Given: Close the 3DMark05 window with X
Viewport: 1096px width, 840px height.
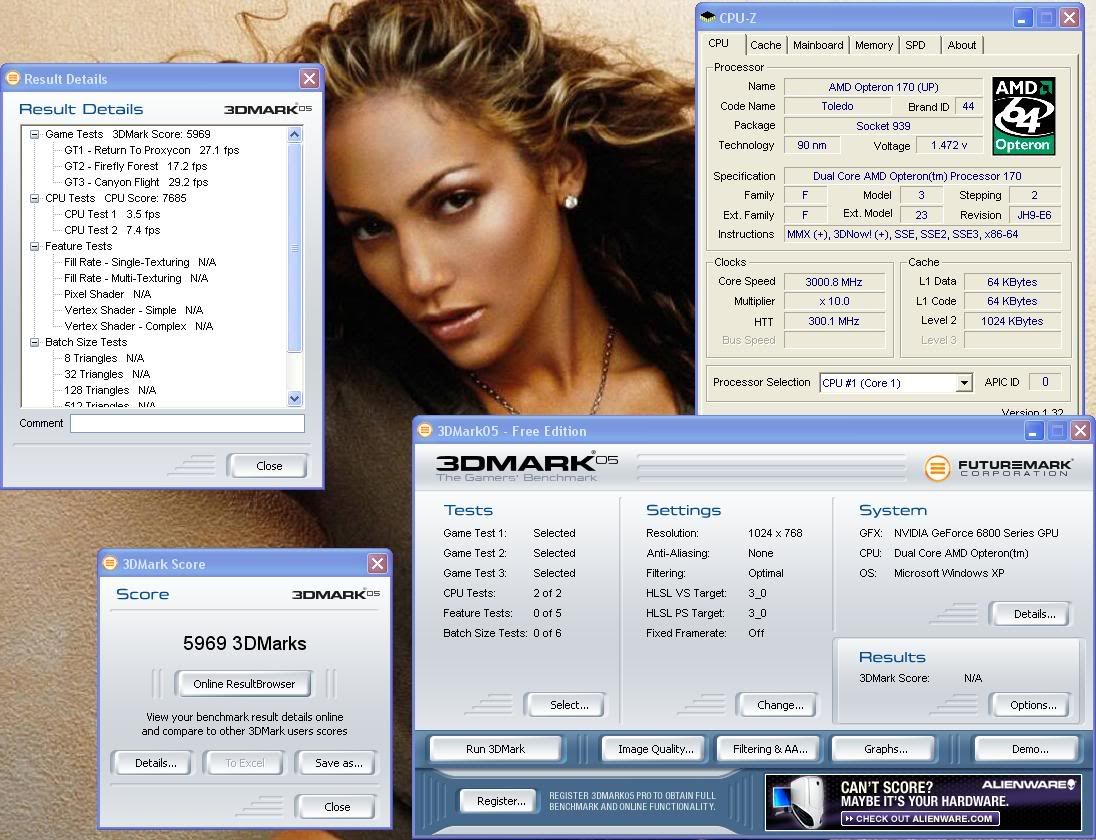Looking at the screenshot, I should coord(1080,430).
